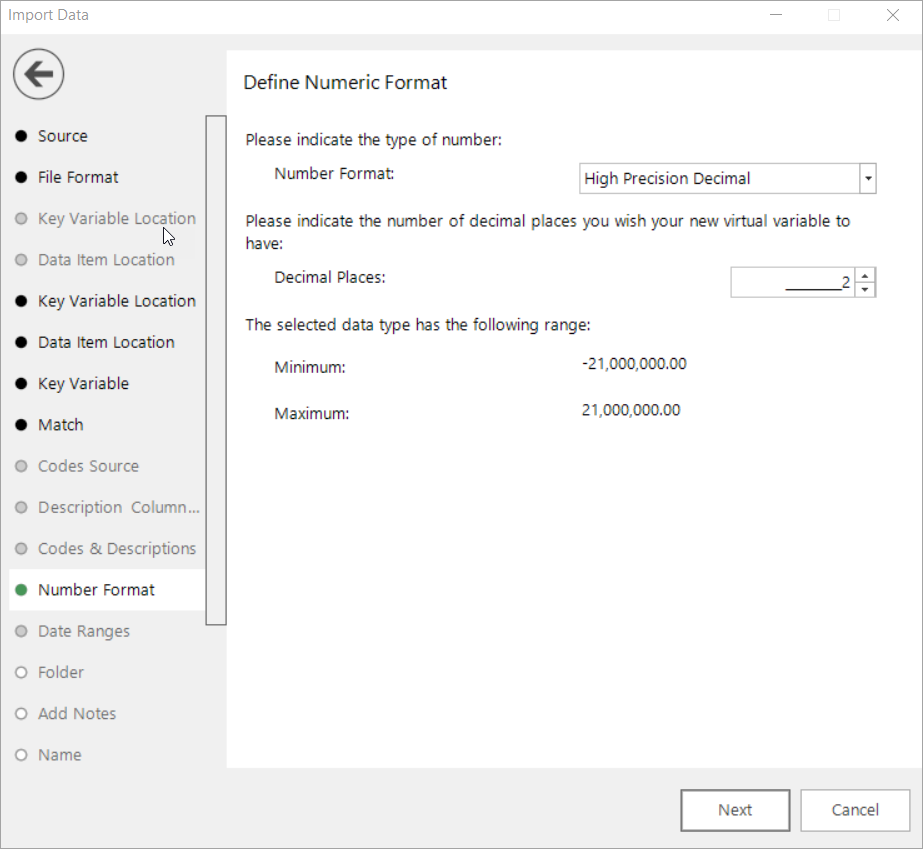923x849 pixels.
Task: Open the Number Format dropdown
Action: [x=868, y=178]
